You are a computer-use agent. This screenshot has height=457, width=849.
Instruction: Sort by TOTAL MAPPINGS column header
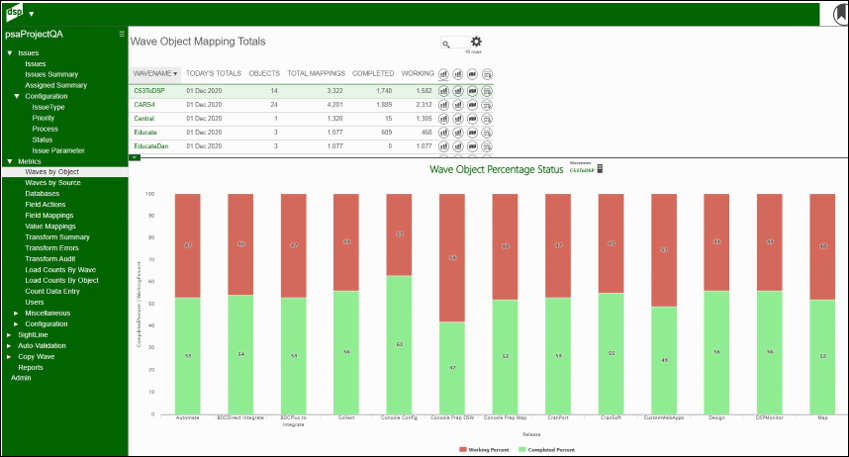(316, 73)
